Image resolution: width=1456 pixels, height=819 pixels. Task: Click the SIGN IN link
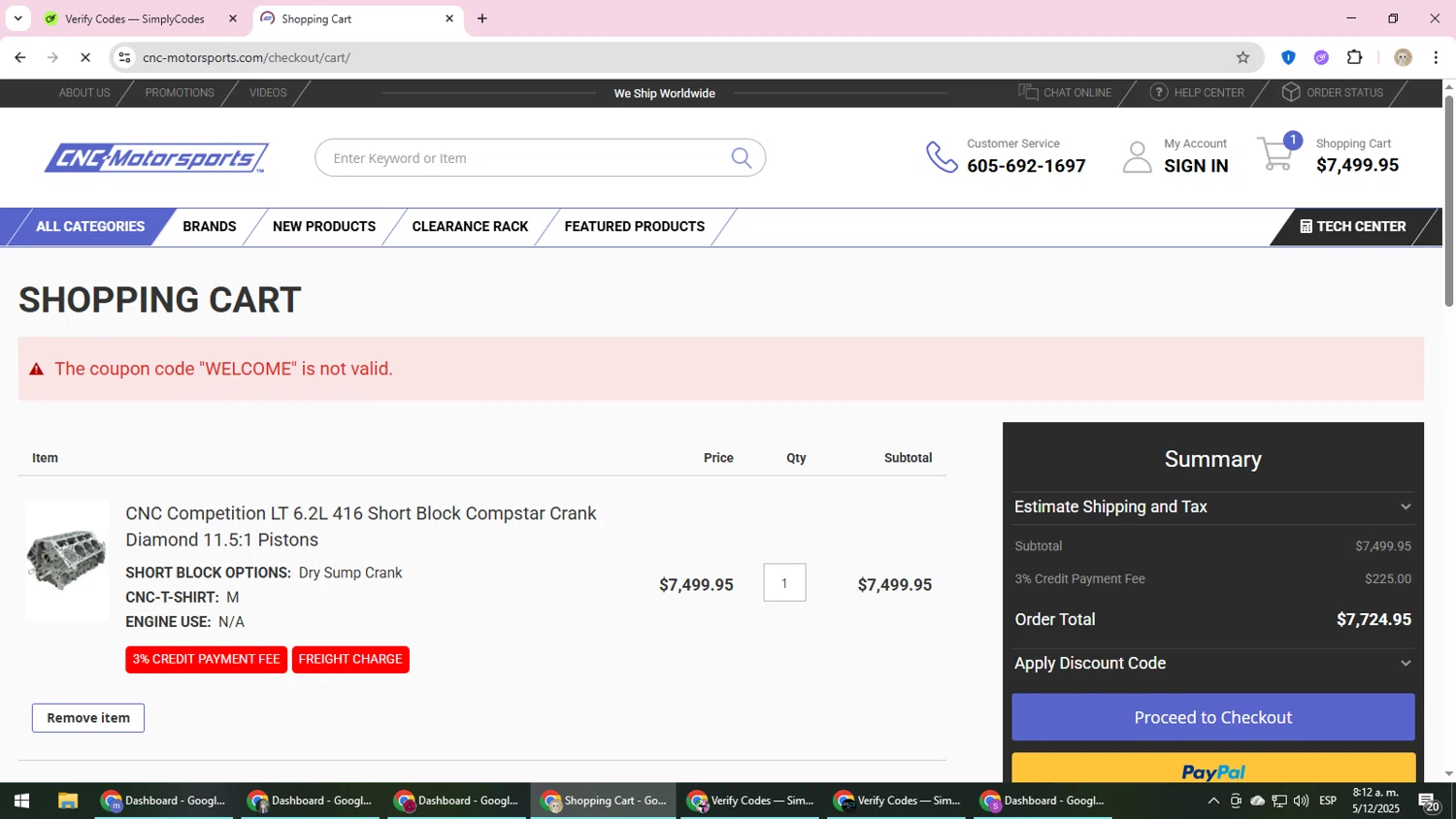(x=1196, y=166)
